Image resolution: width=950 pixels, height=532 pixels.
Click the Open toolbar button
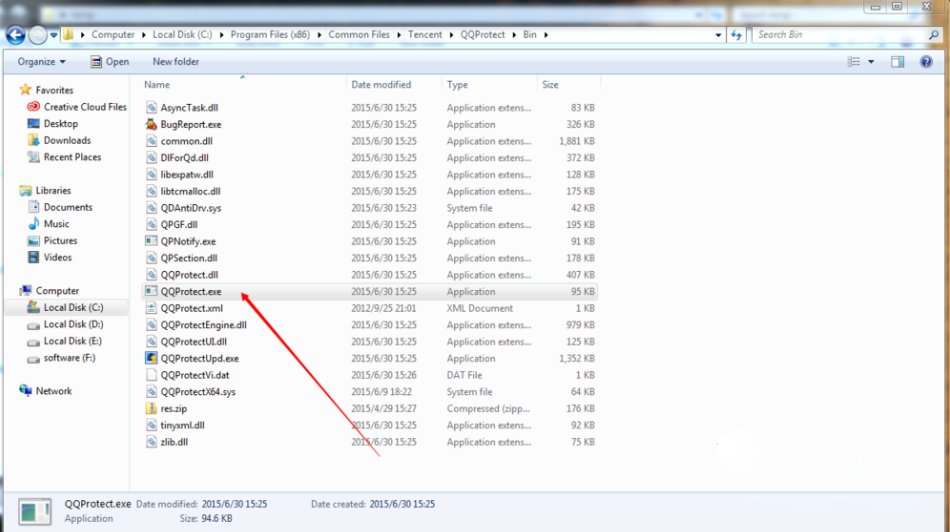tap(109, 62)
